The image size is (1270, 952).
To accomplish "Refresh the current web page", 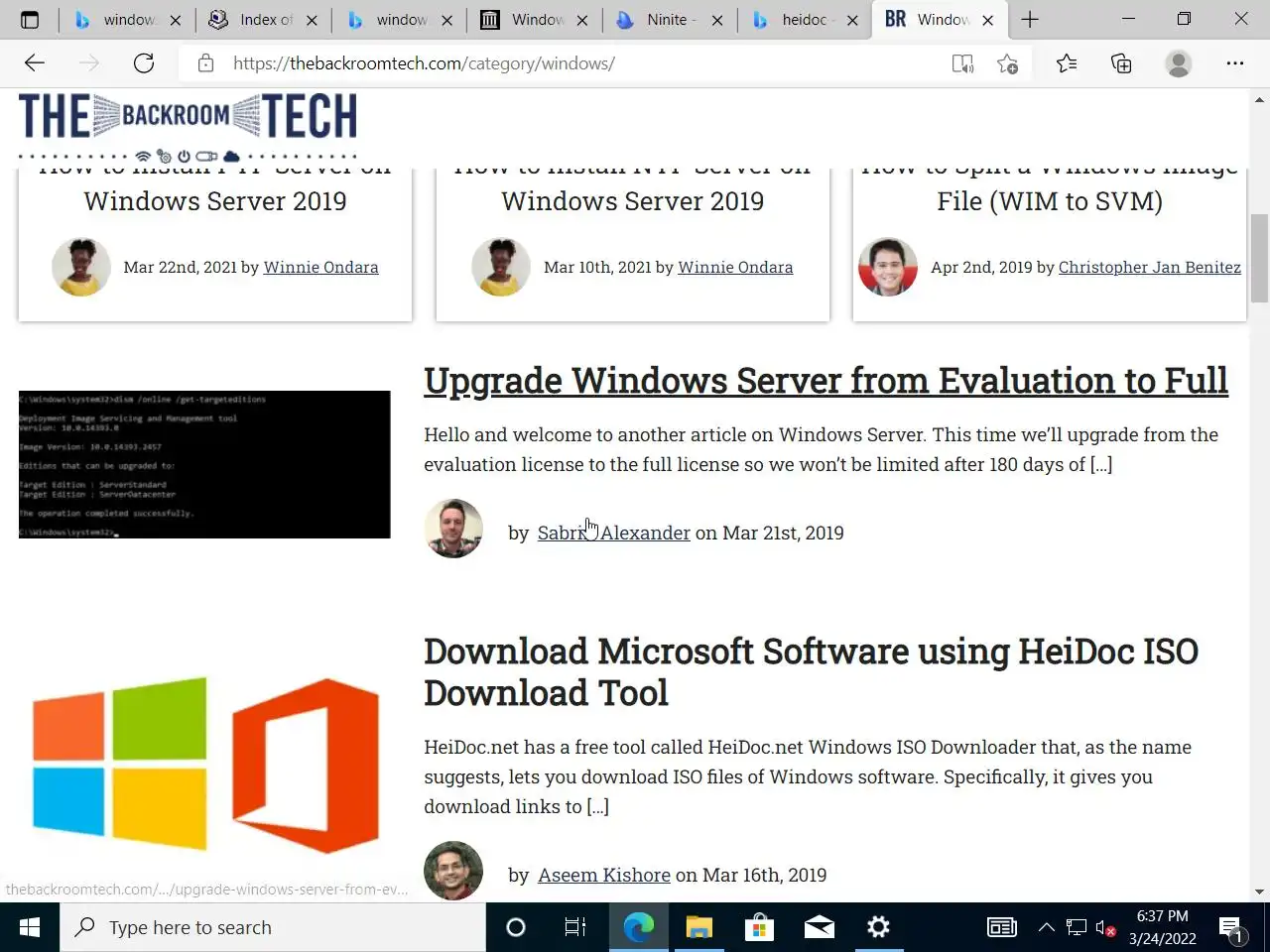I will tap(144, 63).
